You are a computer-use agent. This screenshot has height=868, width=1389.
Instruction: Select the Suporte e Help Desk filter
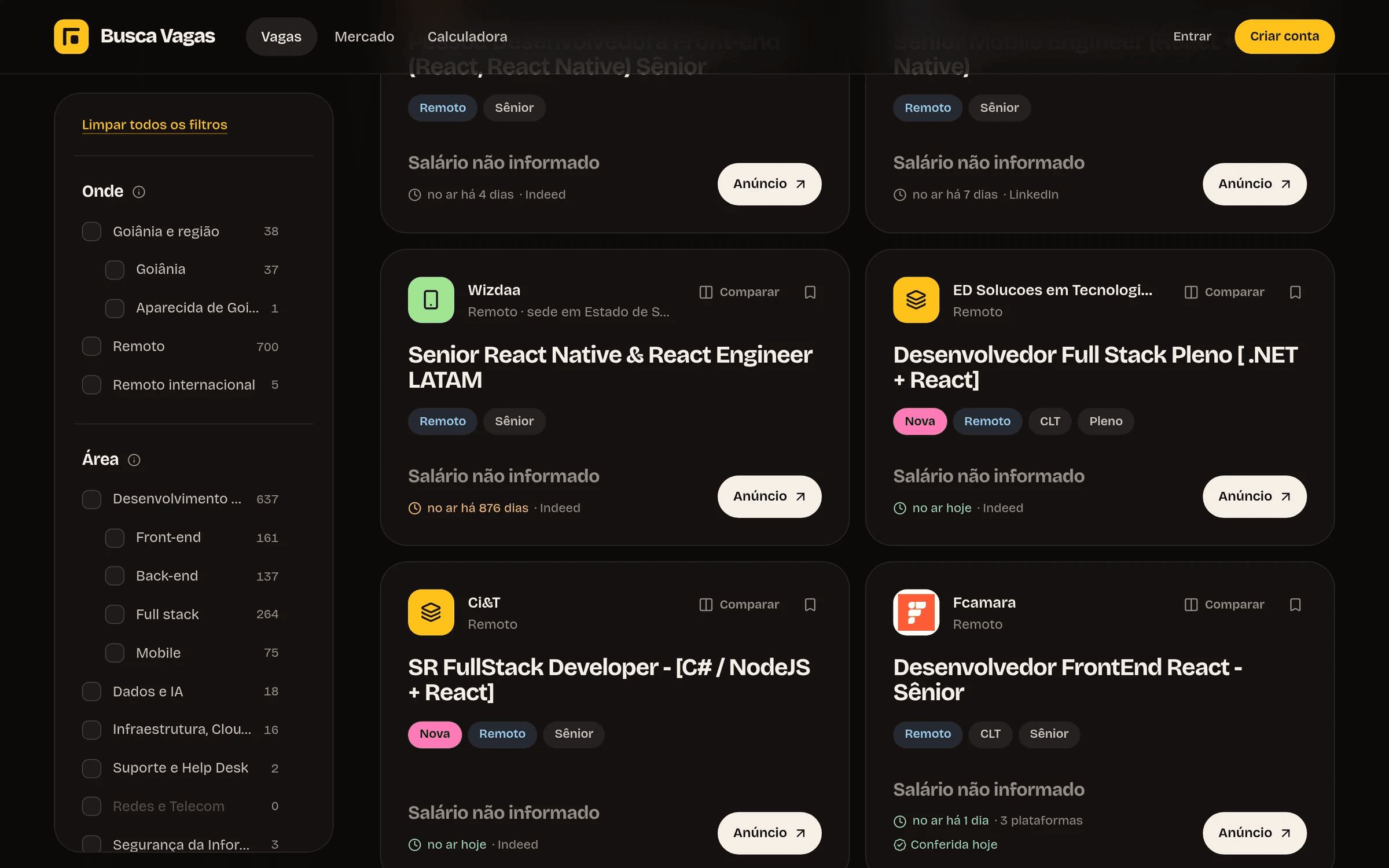[91, 768]
